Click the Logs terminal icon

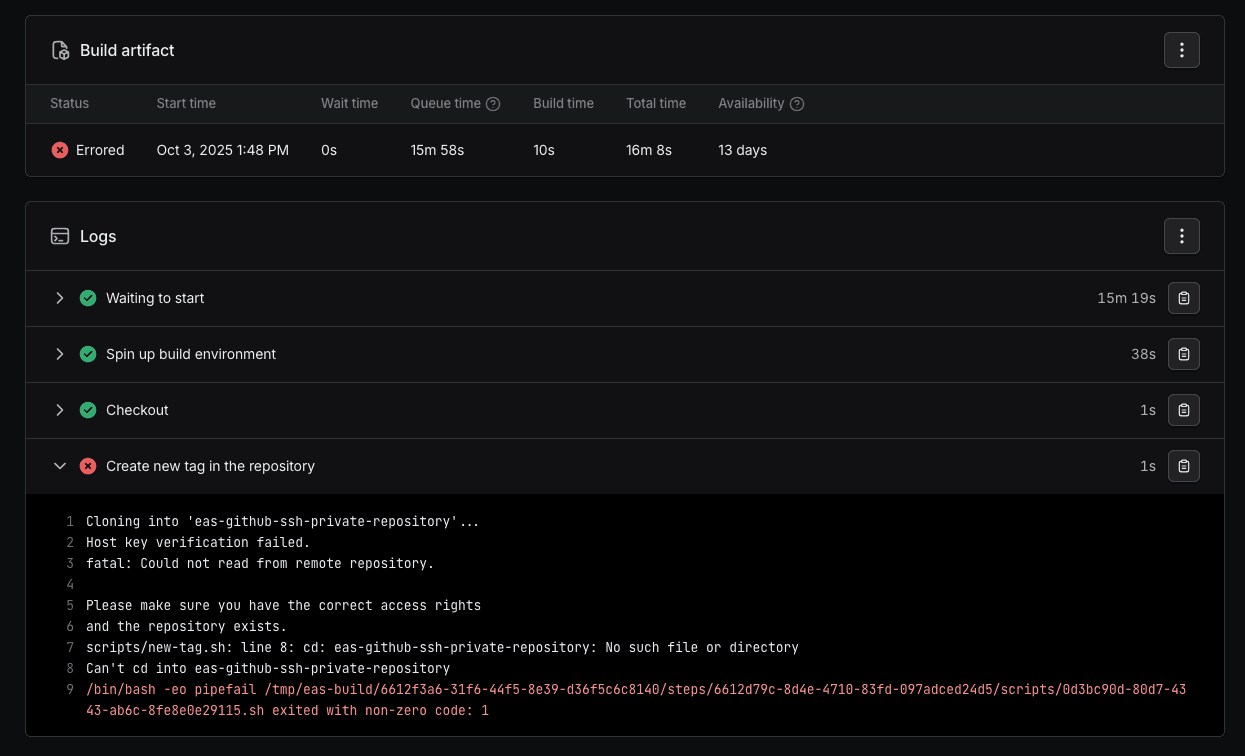(x=60, y=236)
